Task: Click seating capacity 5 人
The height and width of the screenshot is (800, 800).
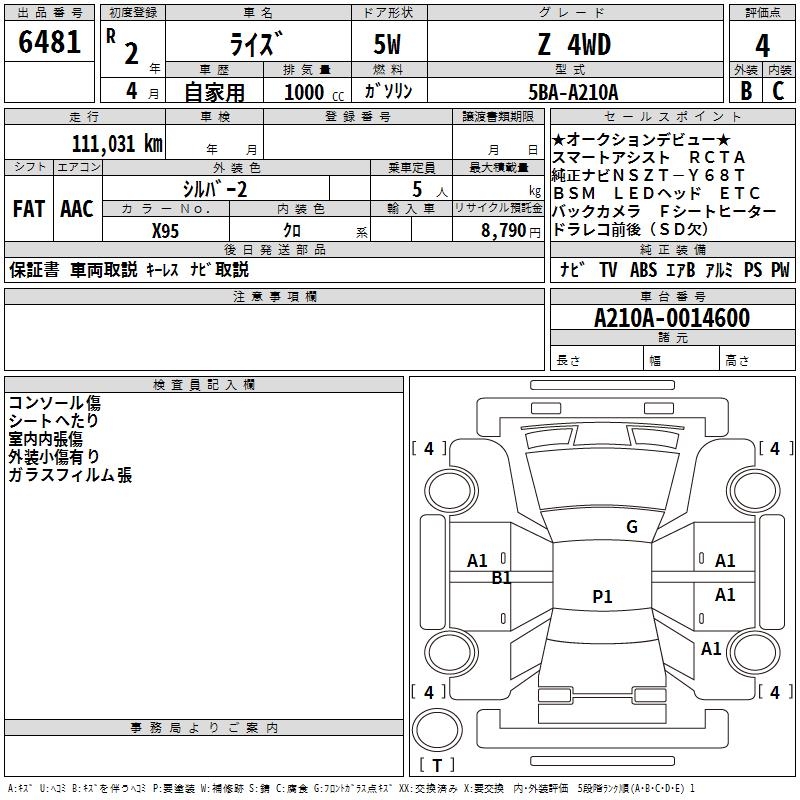Action: [430, 190]
